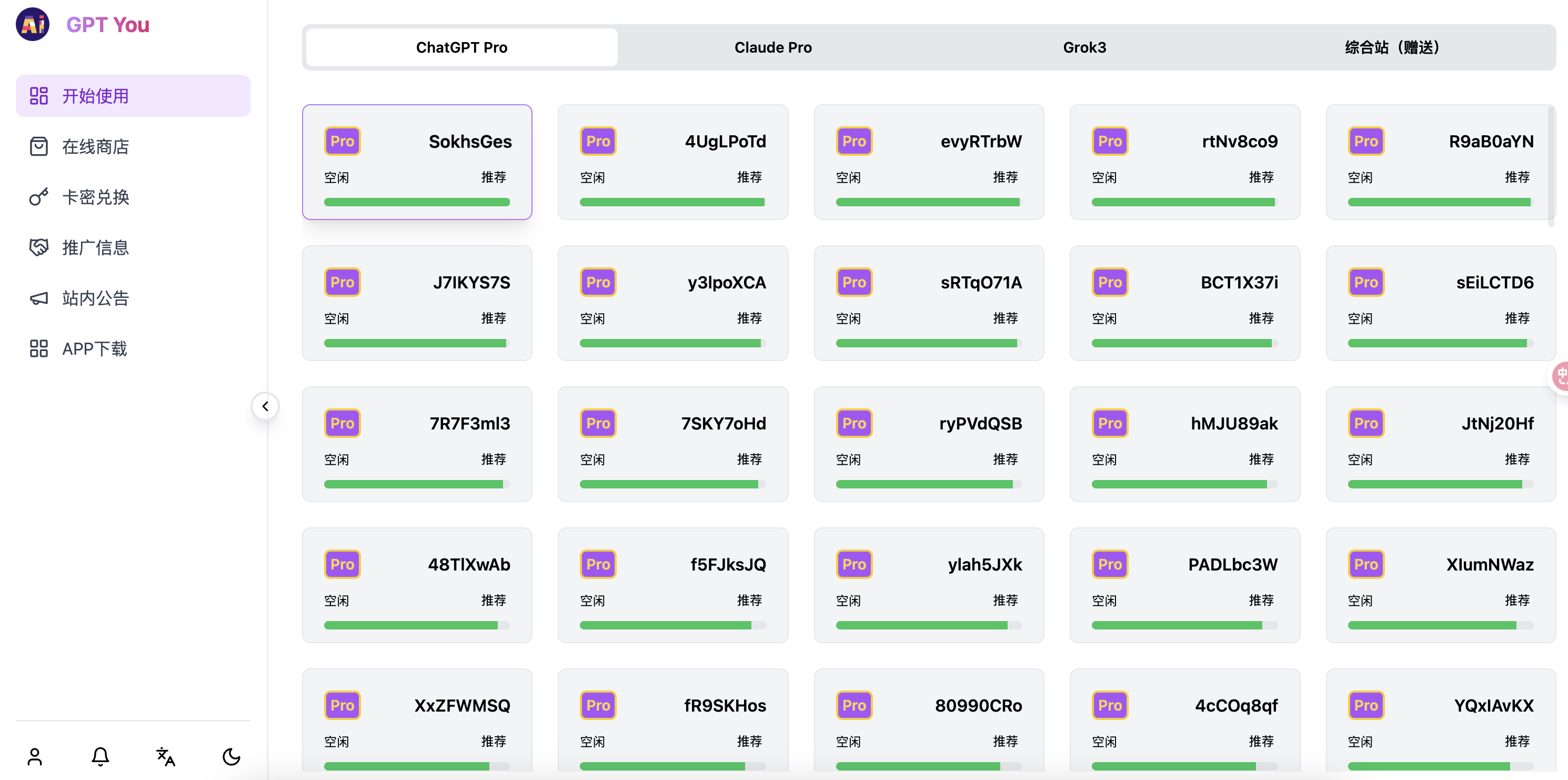
Task: Click the Pro badge on evyRTrbW
Action: (x=854, y=141)
